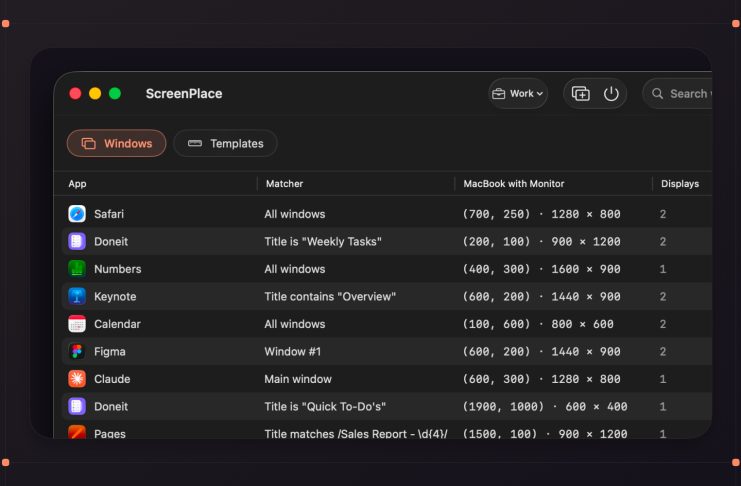Click the Keynote app icon
Viewport: 741px width, 486px height.
coord(77,296)
